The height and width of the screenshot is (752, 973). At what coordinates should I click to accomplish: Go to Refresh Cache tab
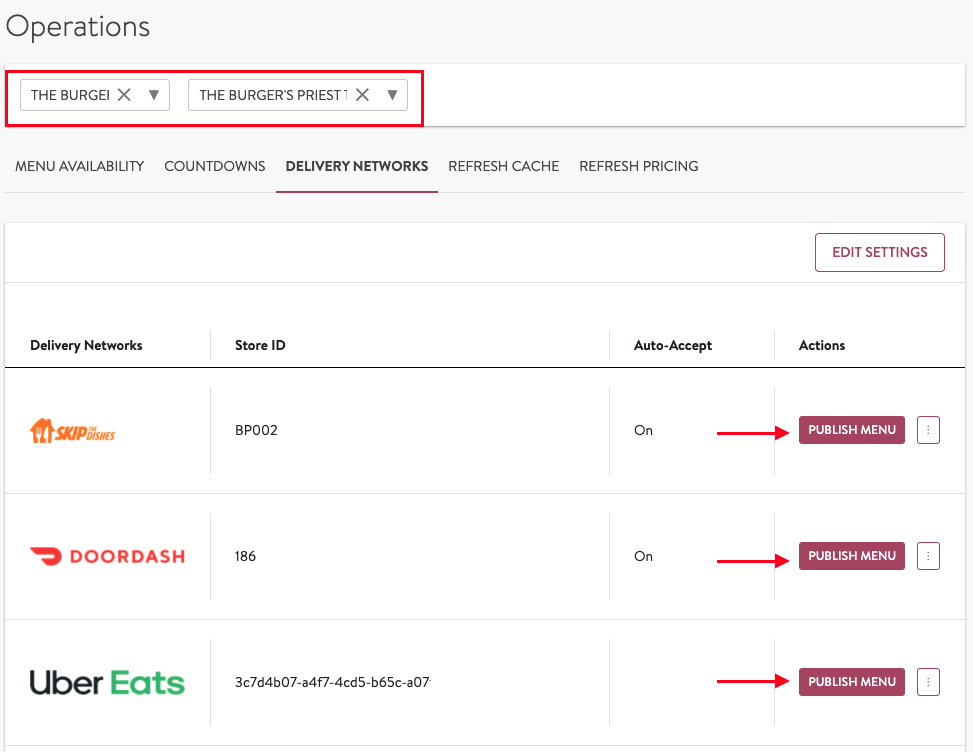pyautogui.click(x=503, y=166)
